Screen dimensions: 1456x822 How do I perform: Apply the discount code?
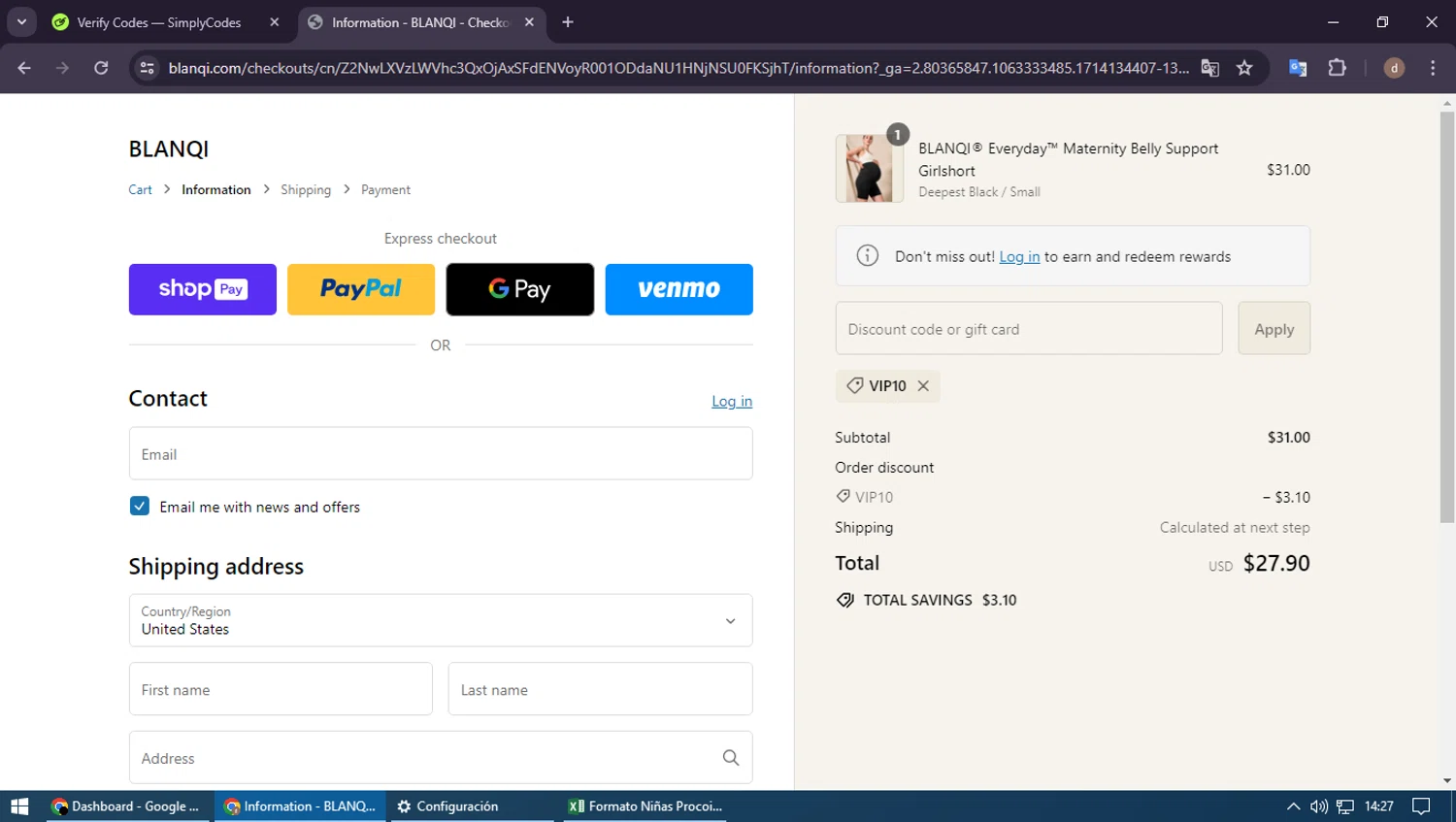1274,329
